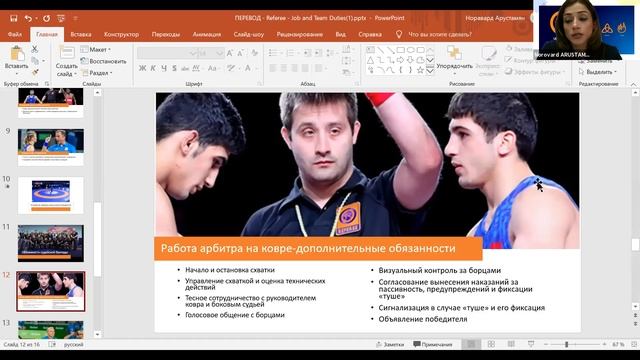The width and height of the screenshot is (640, 360).
Task: Open the Help (Справка) tab
Action: point(370,34)
